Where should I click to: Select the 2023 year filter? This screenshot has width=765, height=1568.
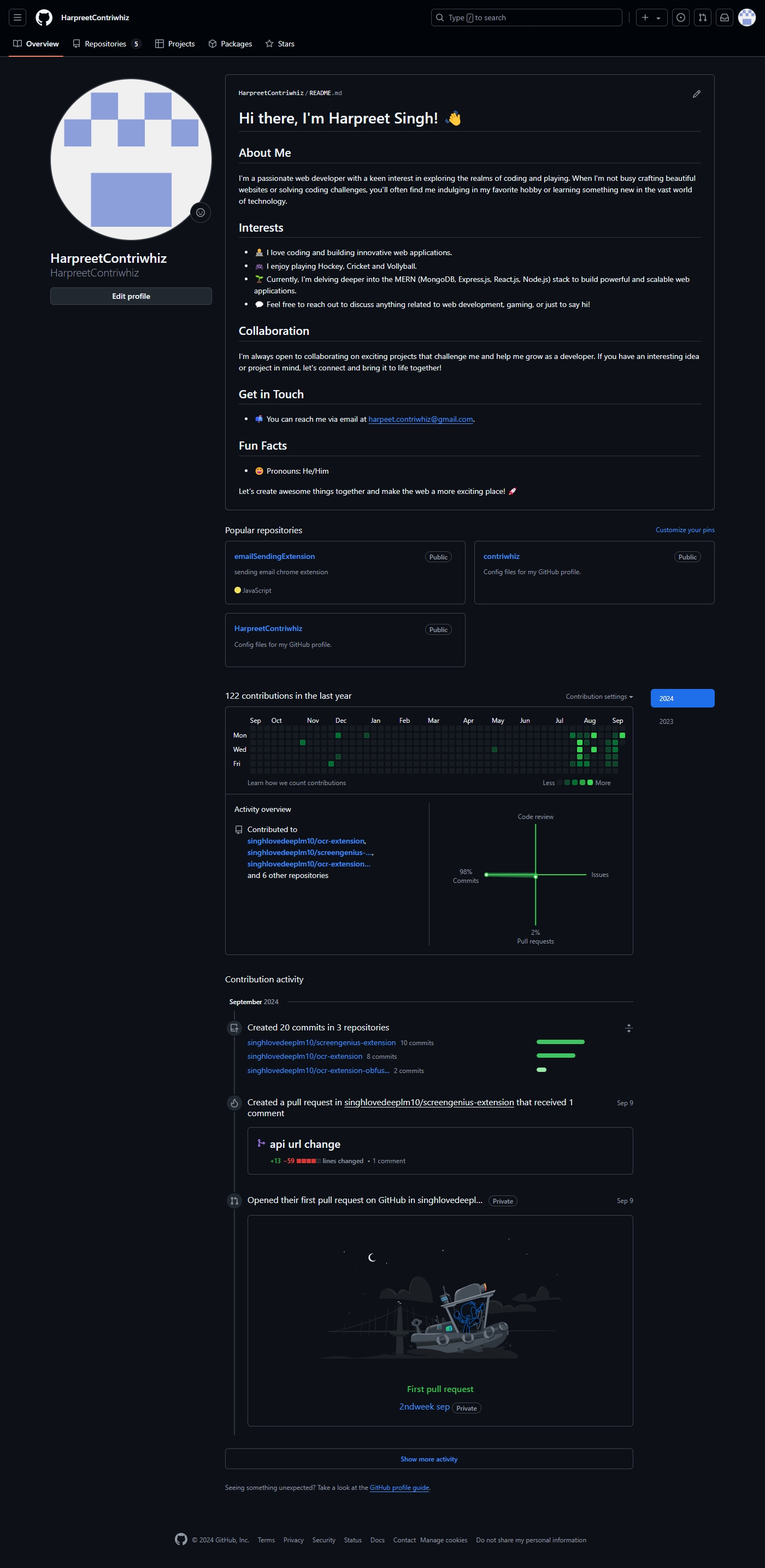pyautogui.click(x=682, y=722)
